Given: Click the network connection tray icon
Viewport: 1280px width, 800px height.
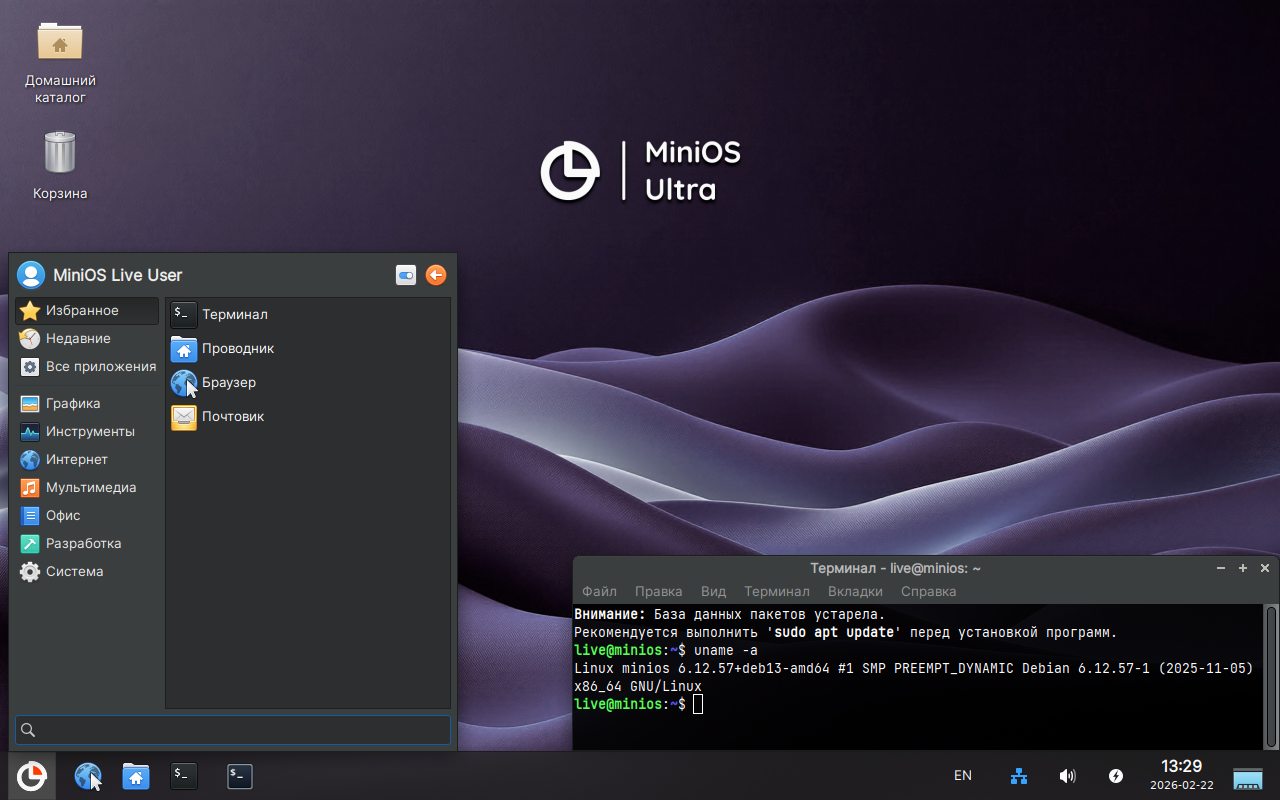Looking at the screenshot, I should coord(1019,776).
